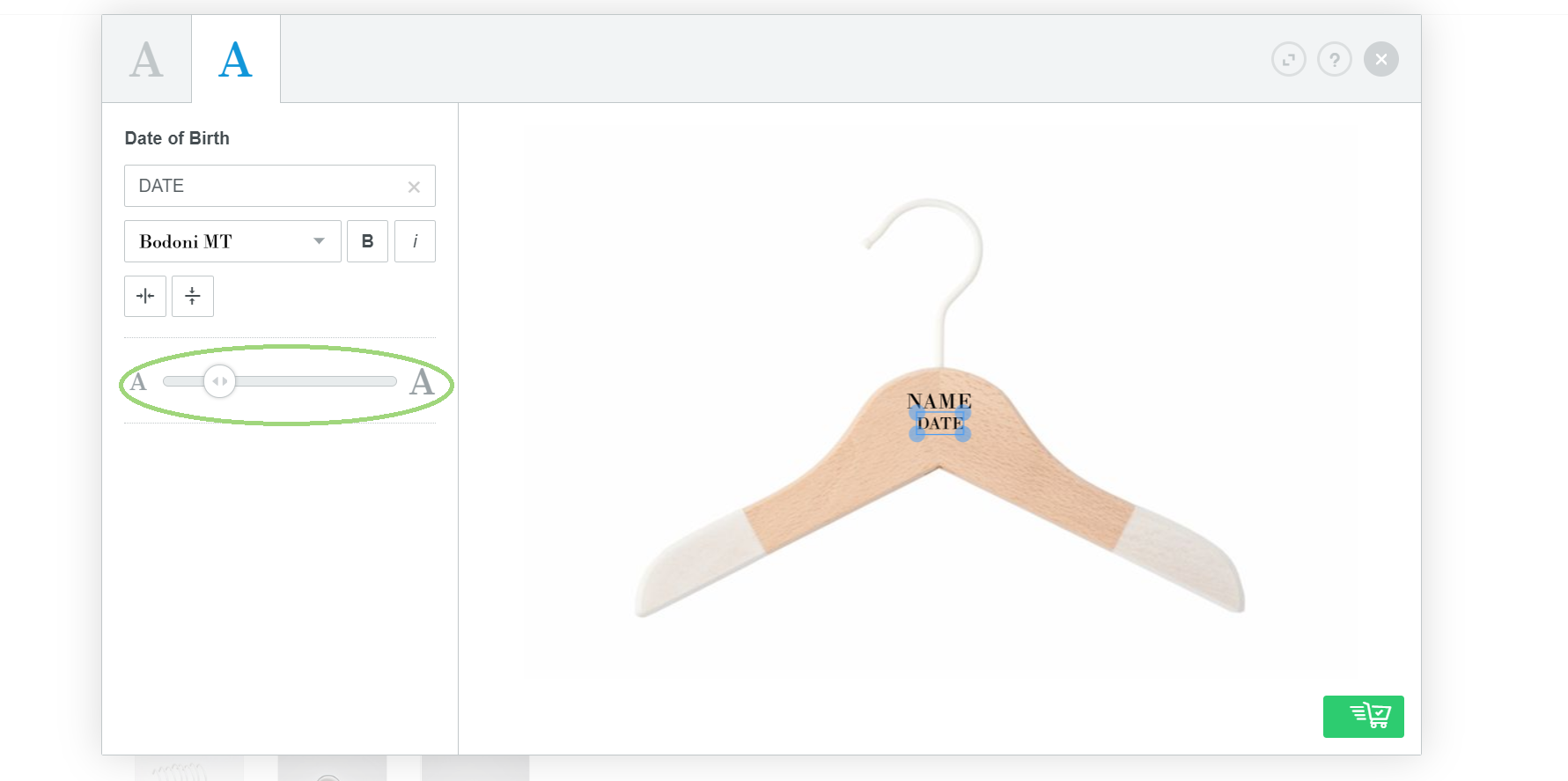Close the personalization dialog
The height and width of the screenshot is (781, 1568).
[x=1381, y=59]
